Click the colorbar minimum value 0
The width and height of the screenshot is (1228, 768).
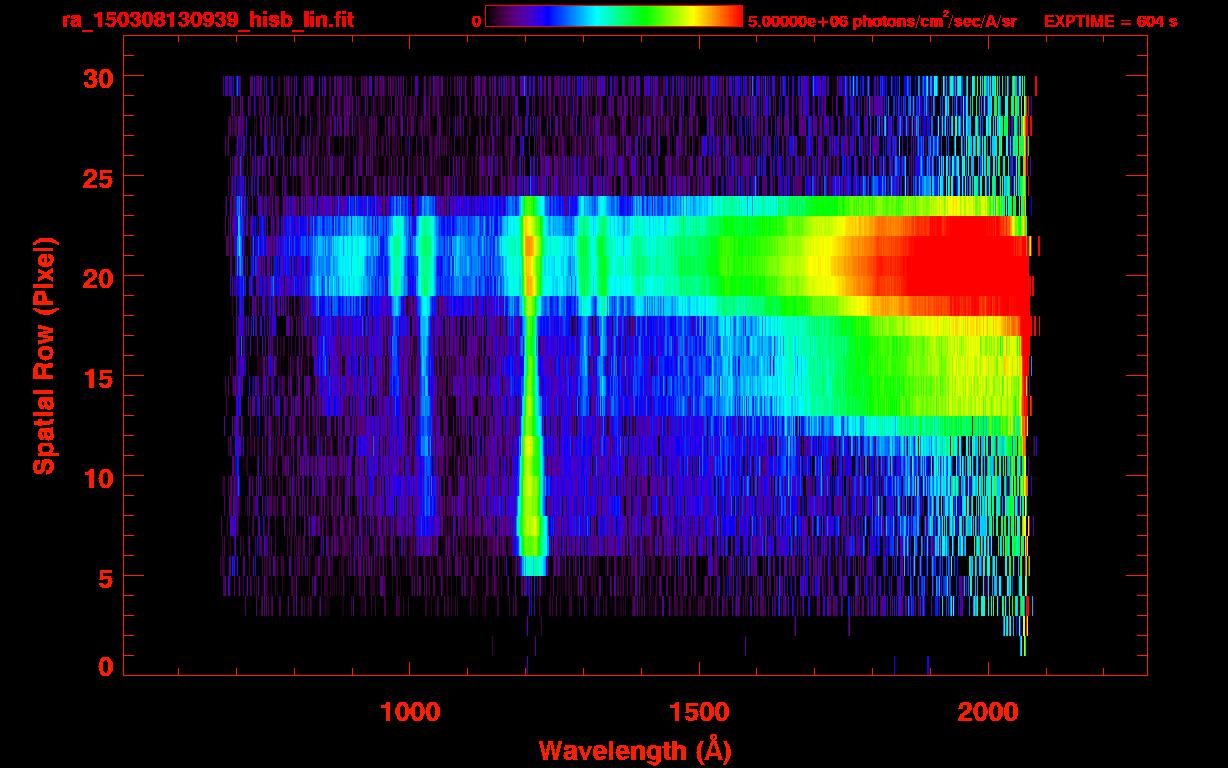[x=476, y=21]
